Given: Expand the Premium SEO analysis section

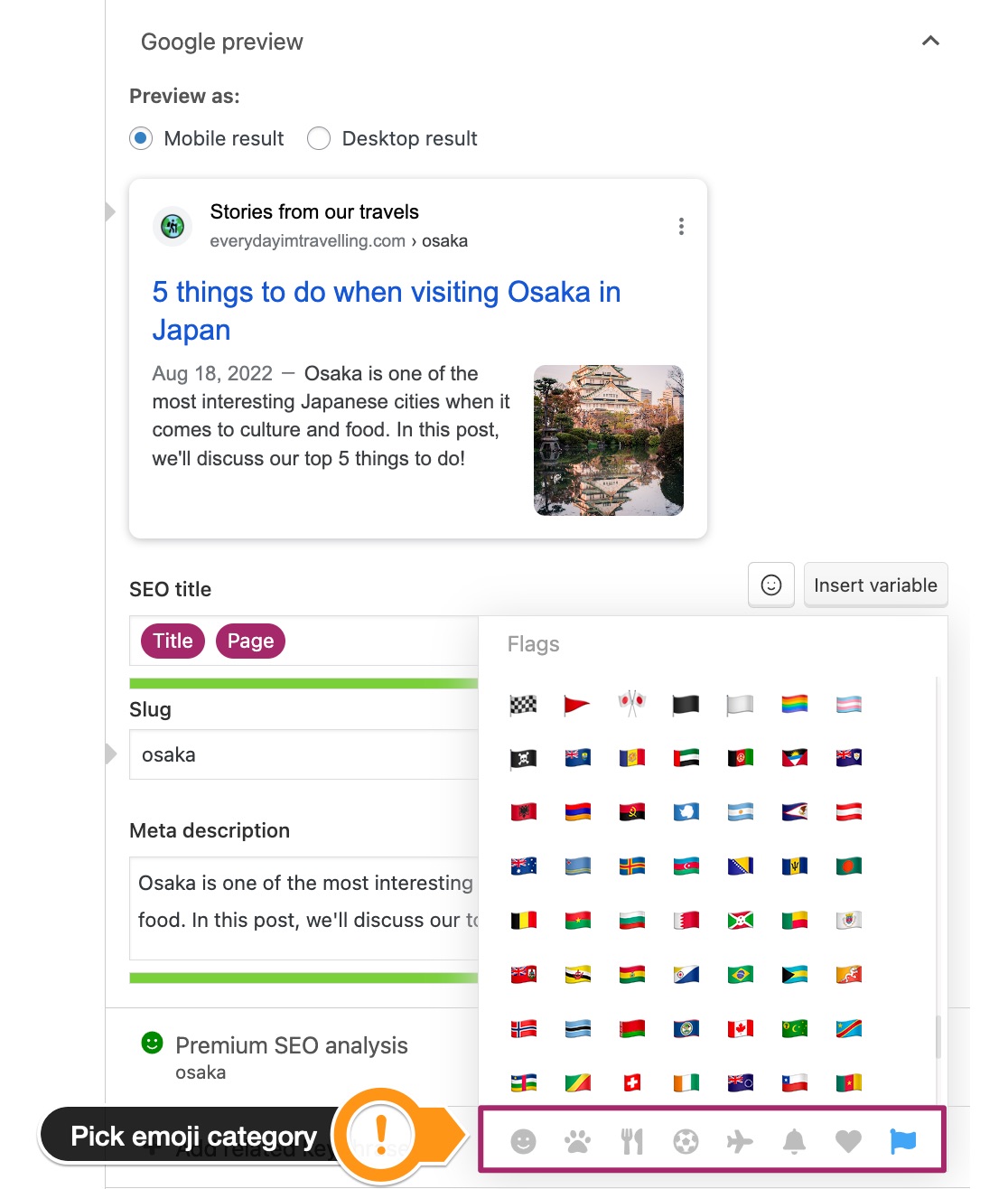Looking at the screenshot, I should [292, 1045].
